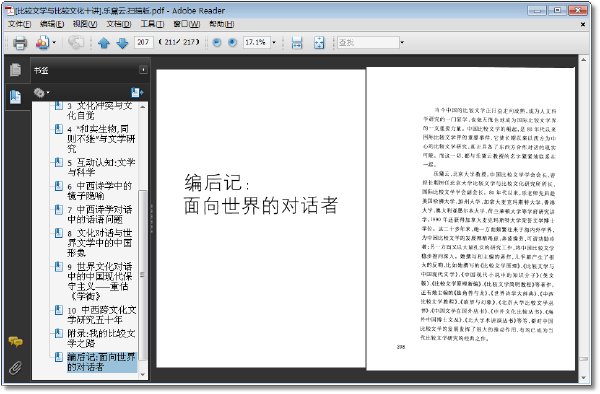Click page number 208 at page bottom
The width and height of the screenshot is (600, 394).
point(401,347)
